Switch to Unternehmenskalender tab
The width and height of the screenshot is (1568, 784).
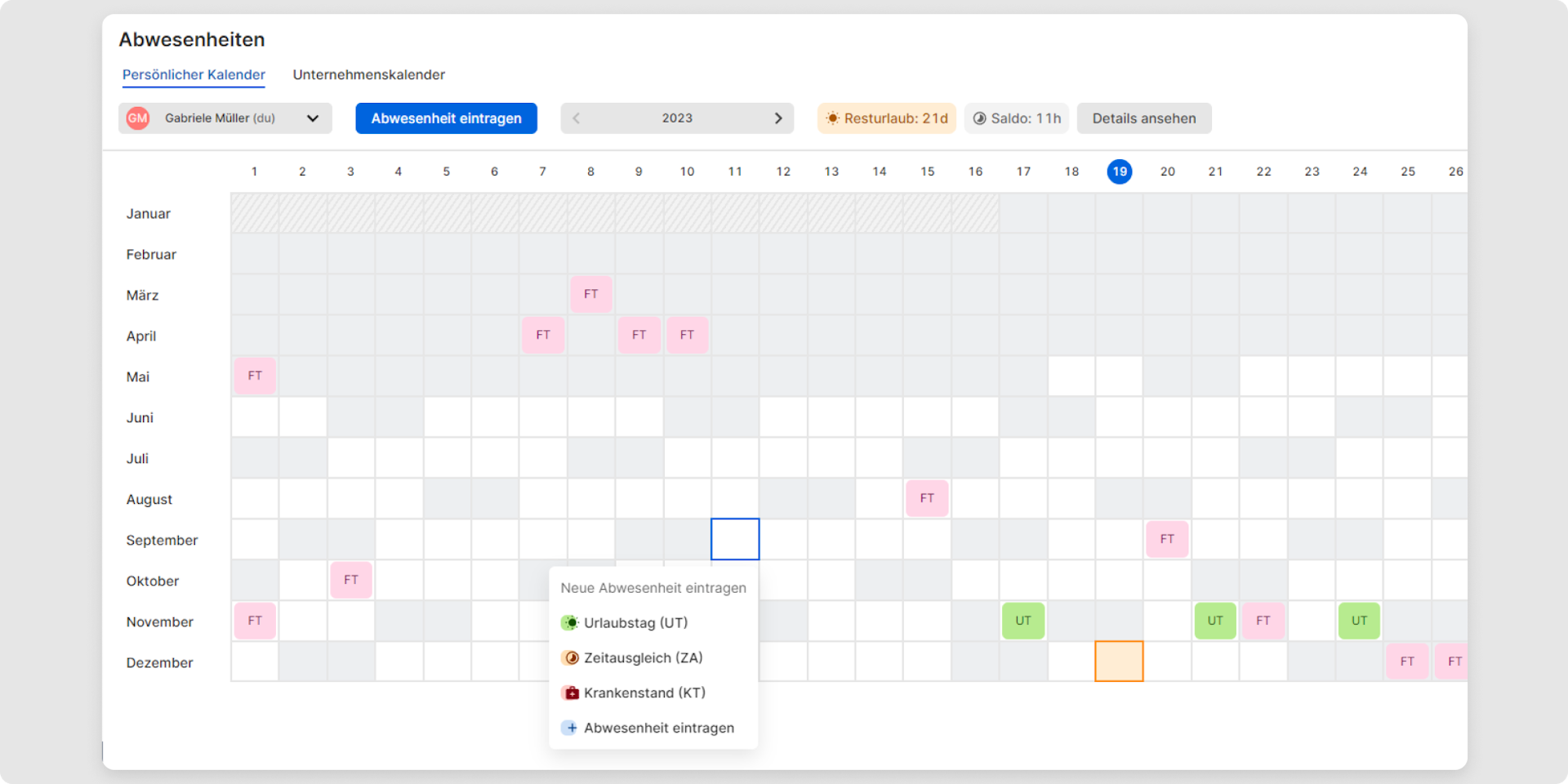[x=369, y=75]
